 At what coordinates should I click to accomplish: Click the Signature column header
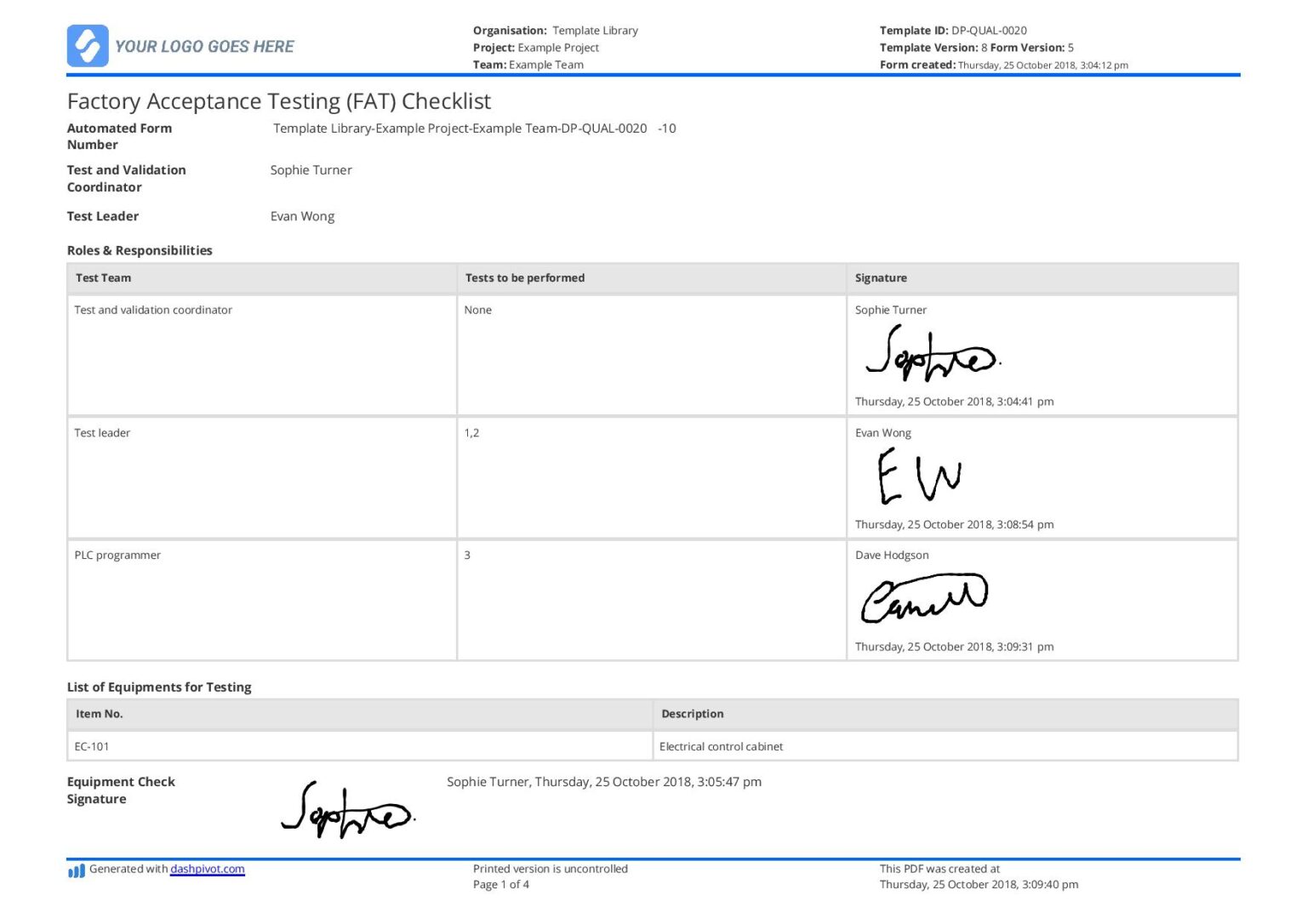(881, 278)
